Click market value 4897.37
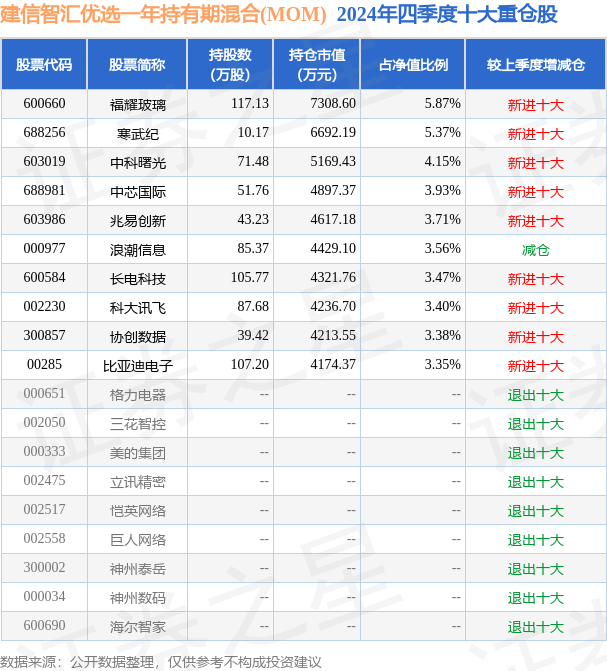 tap(333, 190)
